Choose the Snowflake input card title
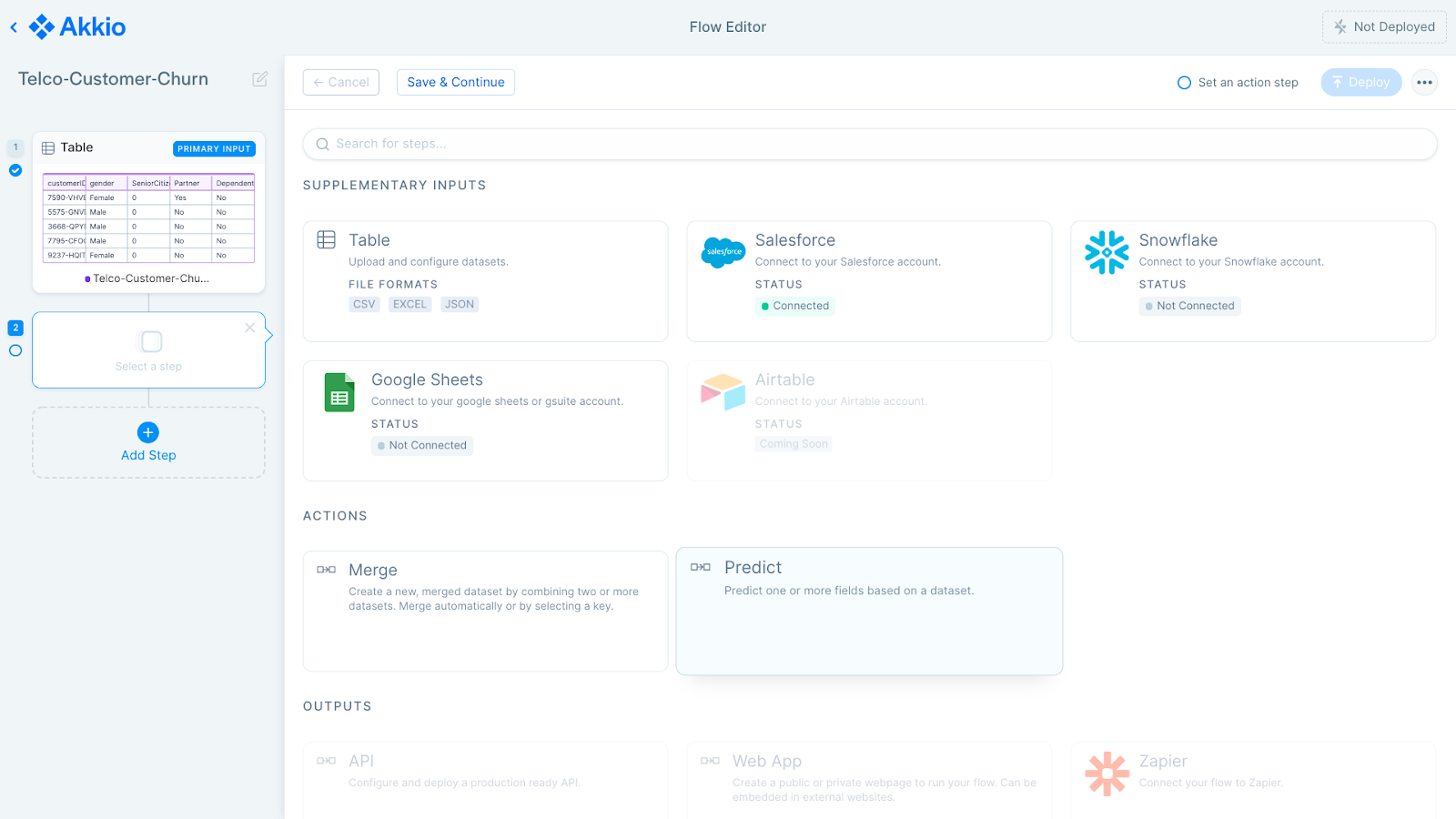The width and height of the screenshot is (1456, 819). (x=1178, y=240)
